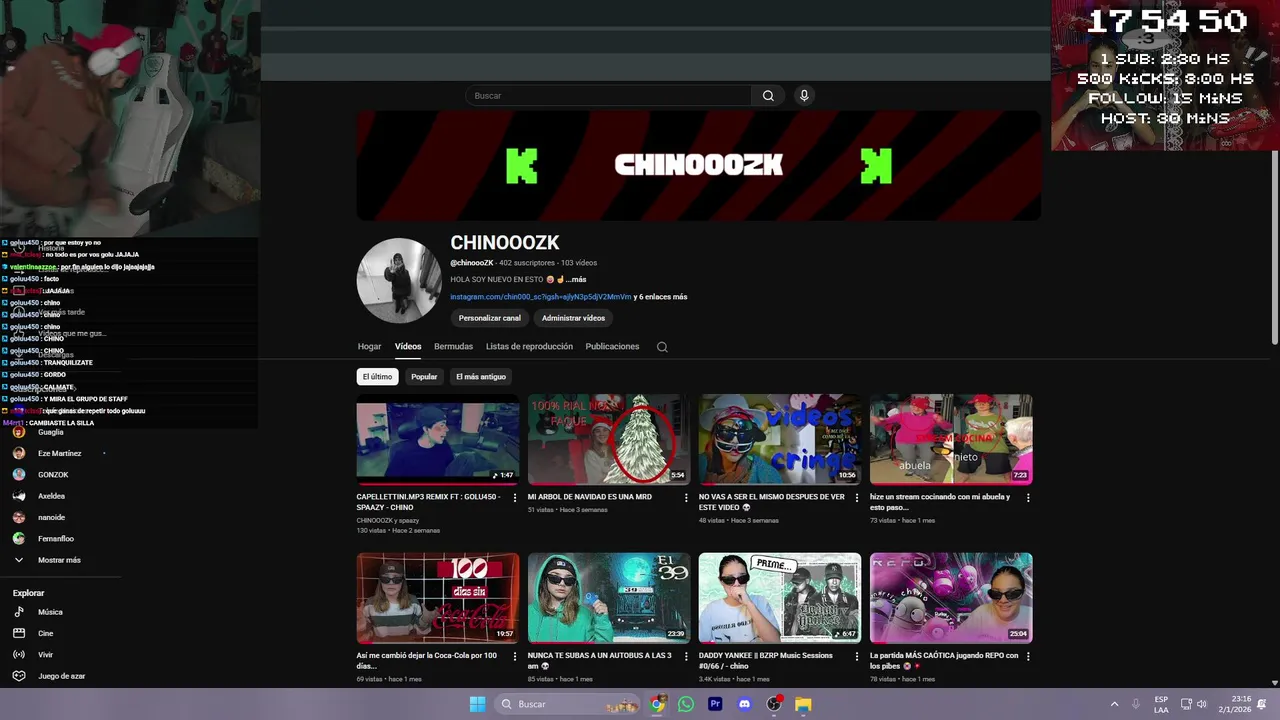Play 100 días sin Coca-Cola thumbnail
Image resolution: width=1280 pixels, height=720 pixels.
click(438, 598)
